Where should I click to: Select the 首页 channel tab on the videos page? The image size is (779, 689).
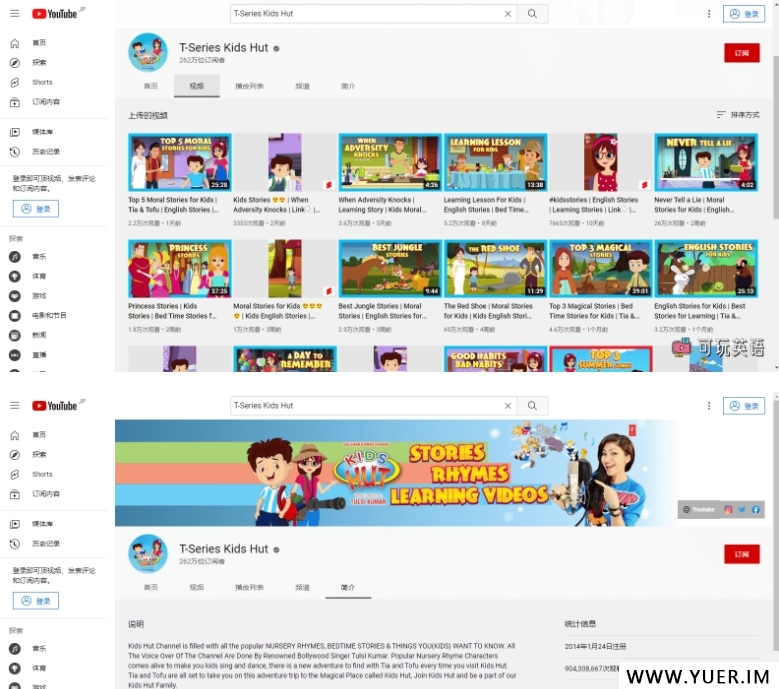click(x=151, y=86)
